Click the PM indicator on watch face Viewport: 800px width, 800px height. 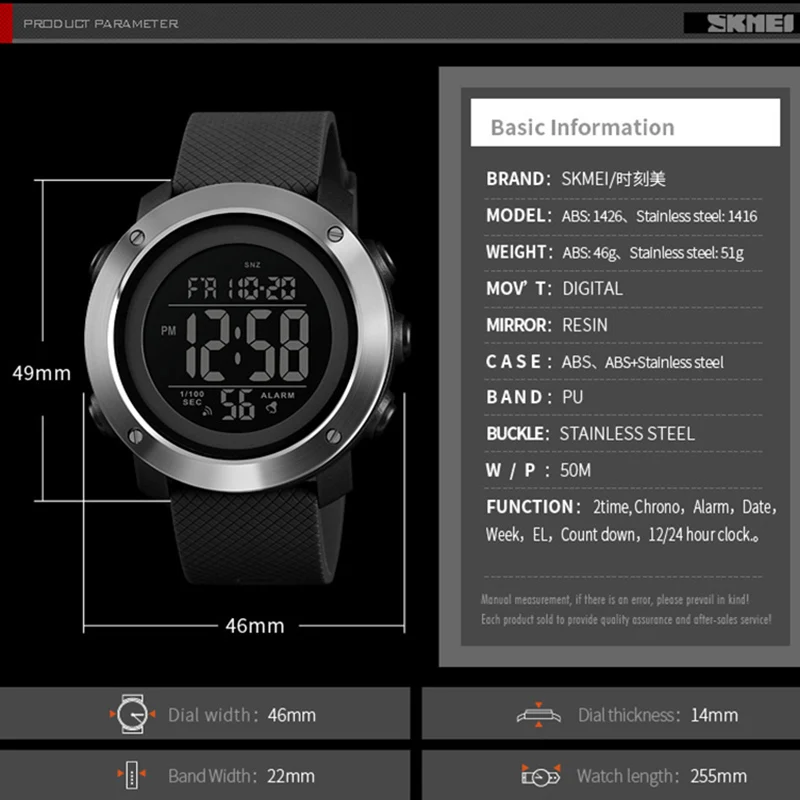click(168, 331)
